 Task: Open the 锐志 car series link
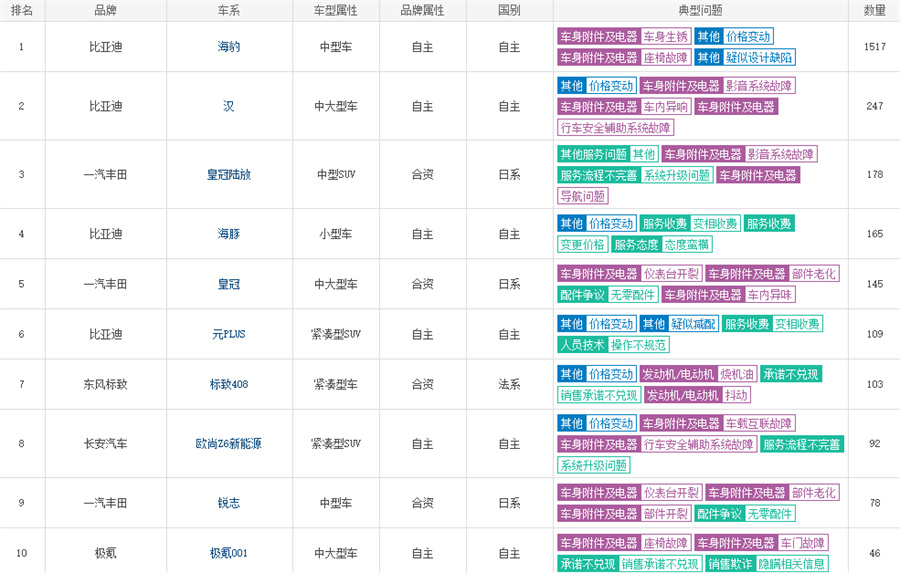click(x=228, y=502)
